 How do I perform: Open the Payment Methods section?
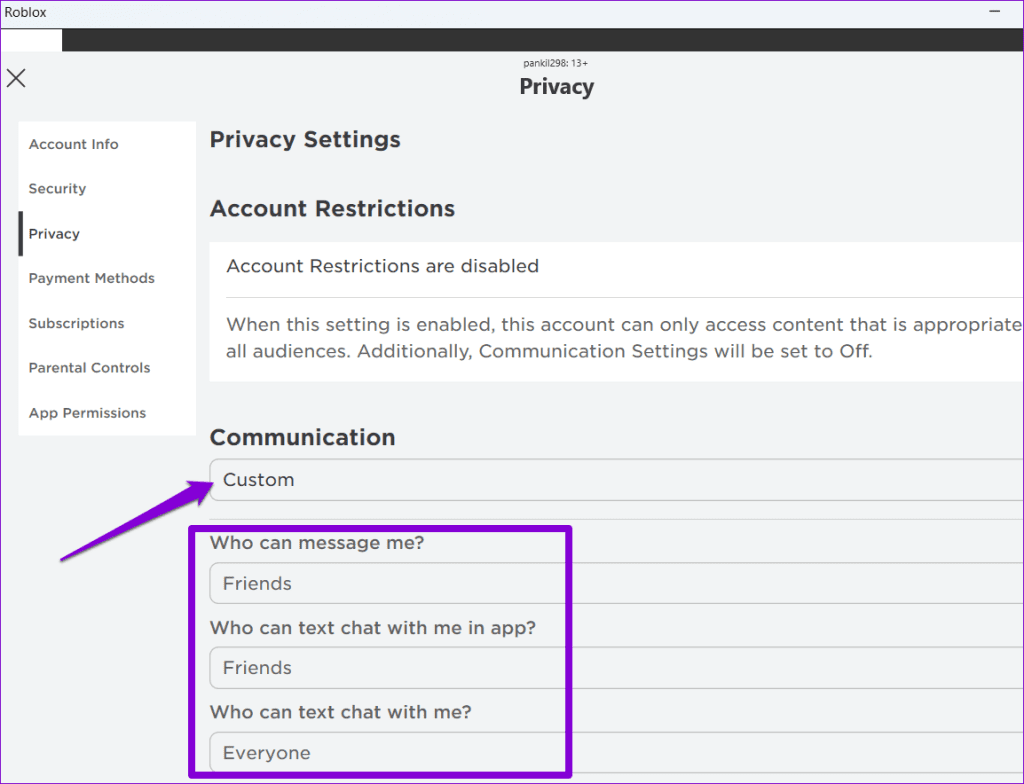[91, 278]
